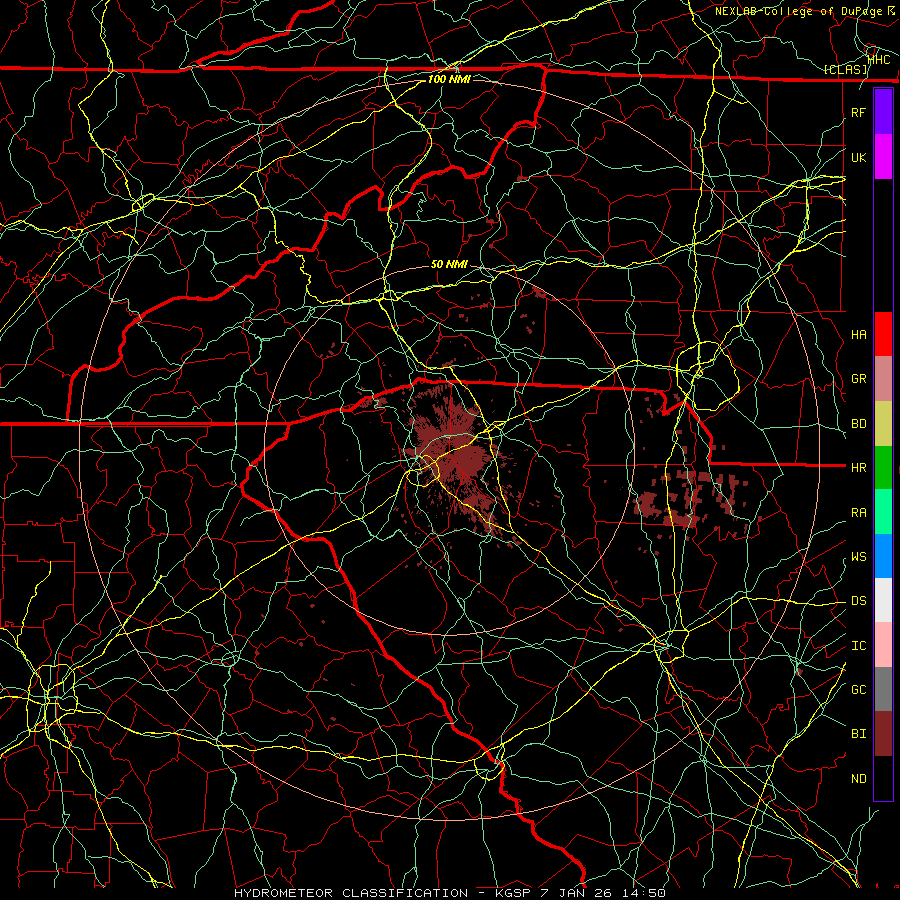The width and height of the screenshot is (900, 900).
Task: Click the ND legend label
Action: [x=859, y=779]
